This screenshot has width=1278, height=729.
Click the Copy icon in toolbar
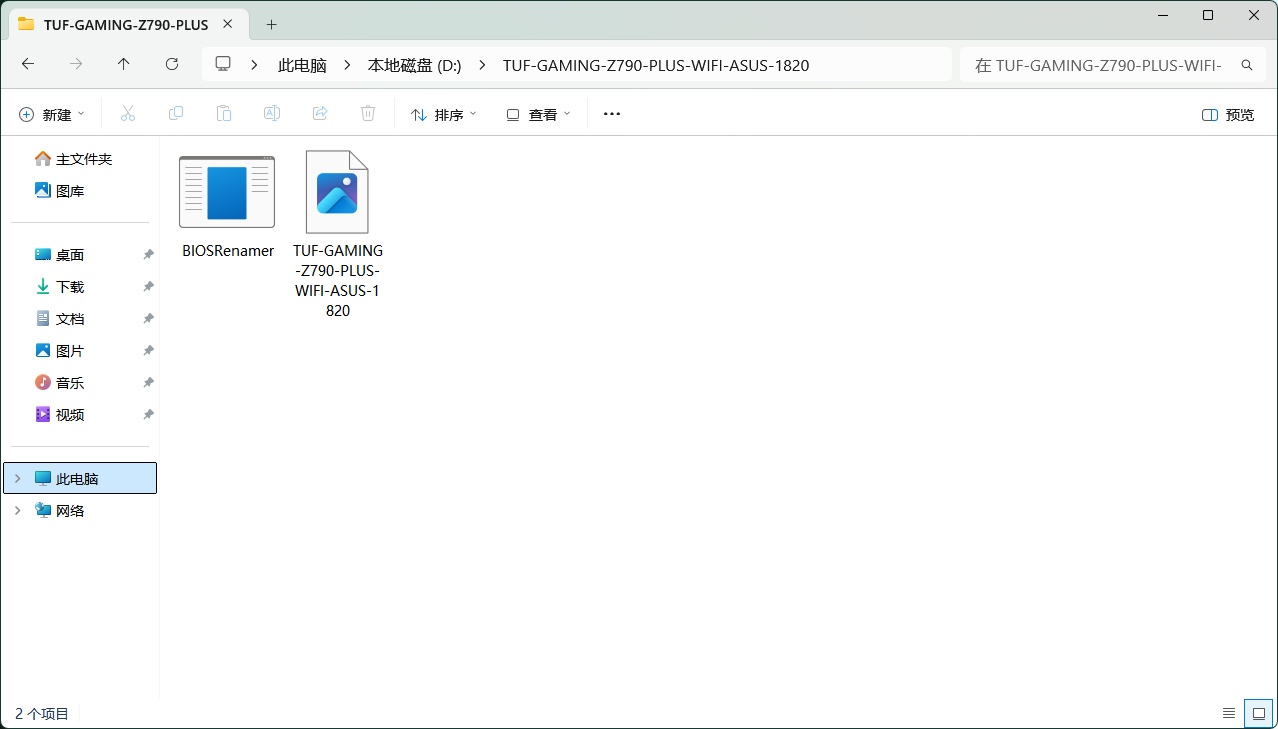pos(176,114)
